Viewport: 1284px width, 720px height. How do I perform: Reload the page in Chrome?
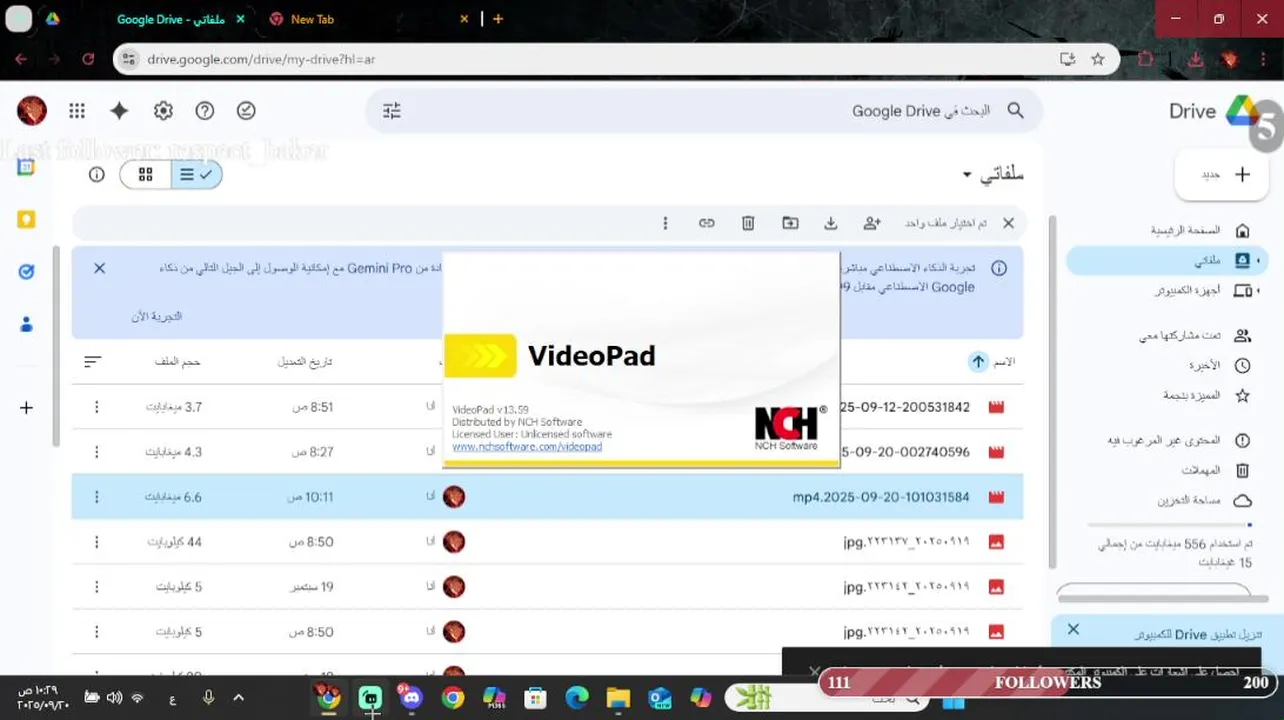(88, 59)
